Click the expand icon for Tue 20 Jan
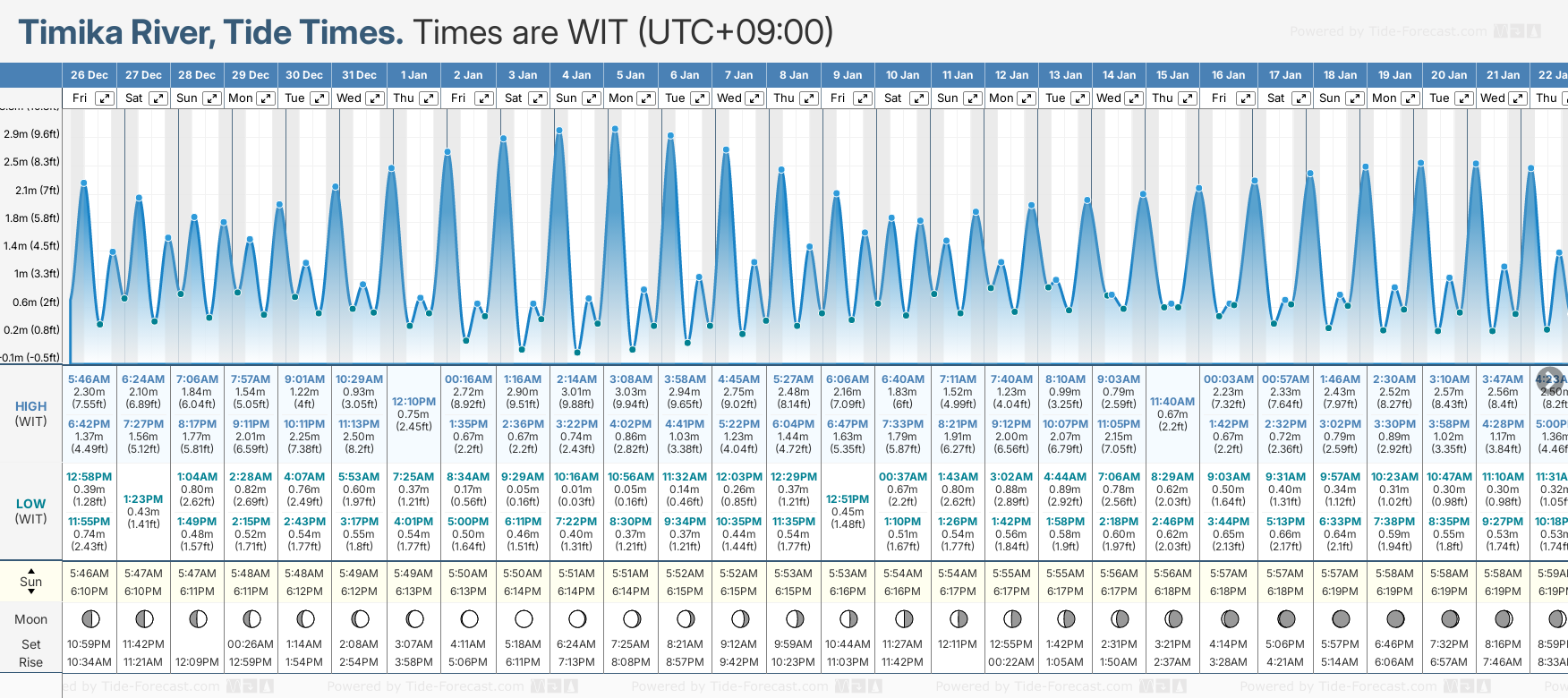The image size is (1568, 698). coord(1463,98)
